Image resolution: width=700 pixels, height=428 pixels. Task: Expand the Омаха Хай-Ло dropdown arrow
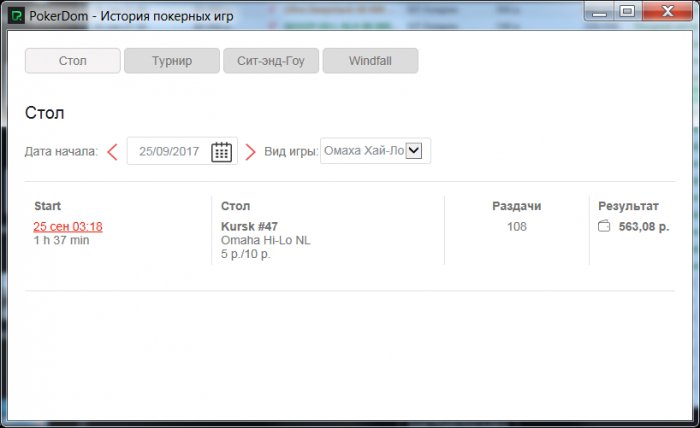(414, 150)
